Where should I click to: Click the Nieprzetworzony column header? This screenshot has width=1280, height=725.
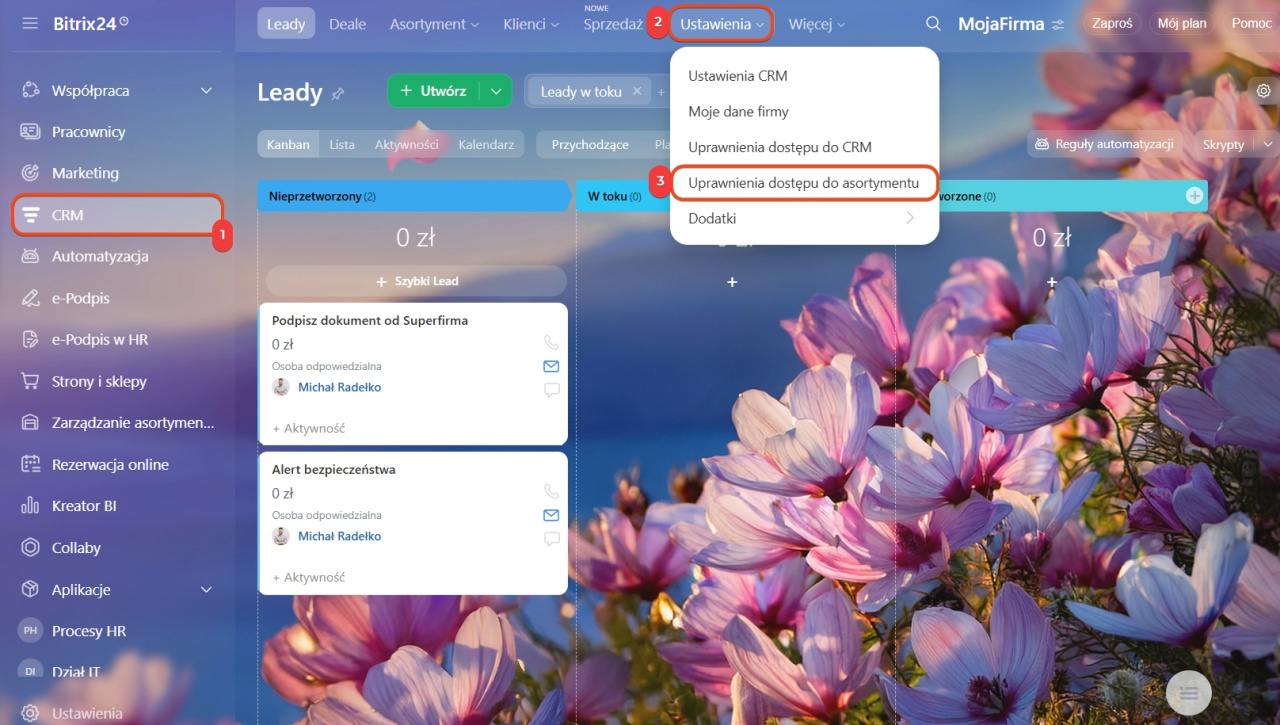[x=413, y=196]
